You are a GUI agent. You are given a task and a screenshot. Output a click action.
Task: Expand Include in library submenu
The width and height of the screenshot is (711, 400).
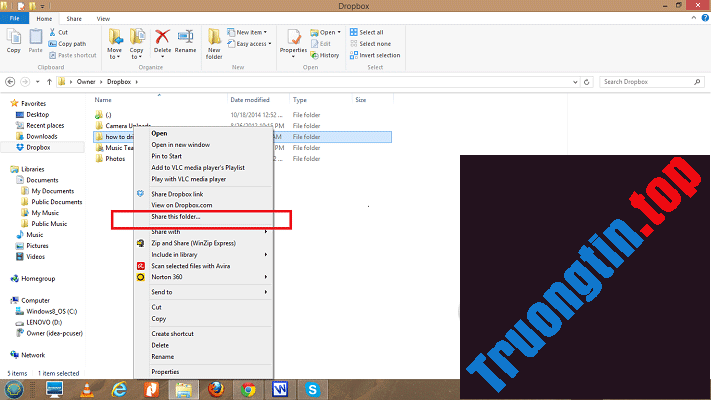(203, 254)
